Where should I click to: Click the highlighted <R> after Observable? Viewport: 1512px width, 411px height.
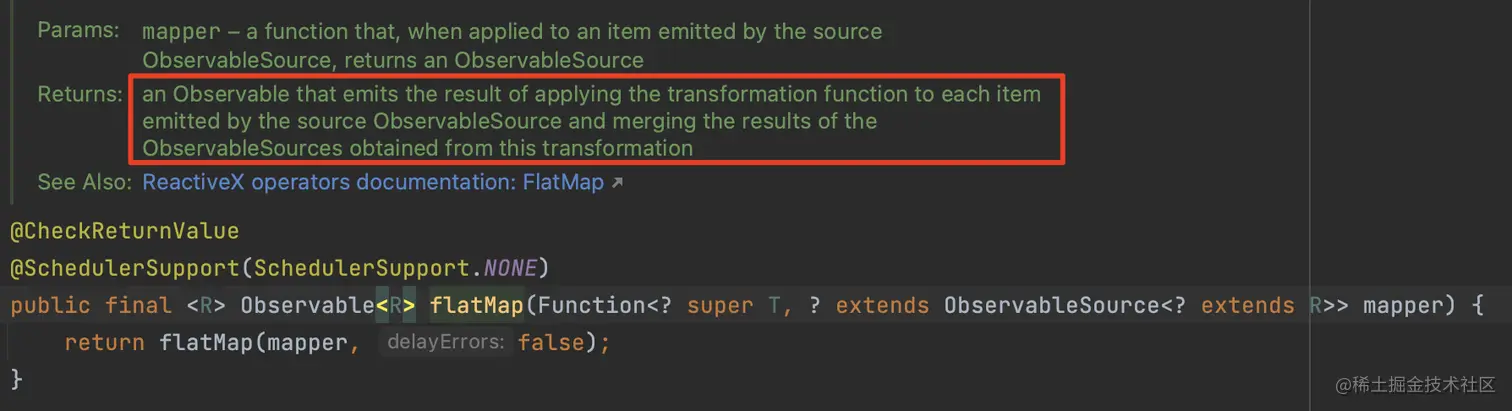(x=396, y=305)
